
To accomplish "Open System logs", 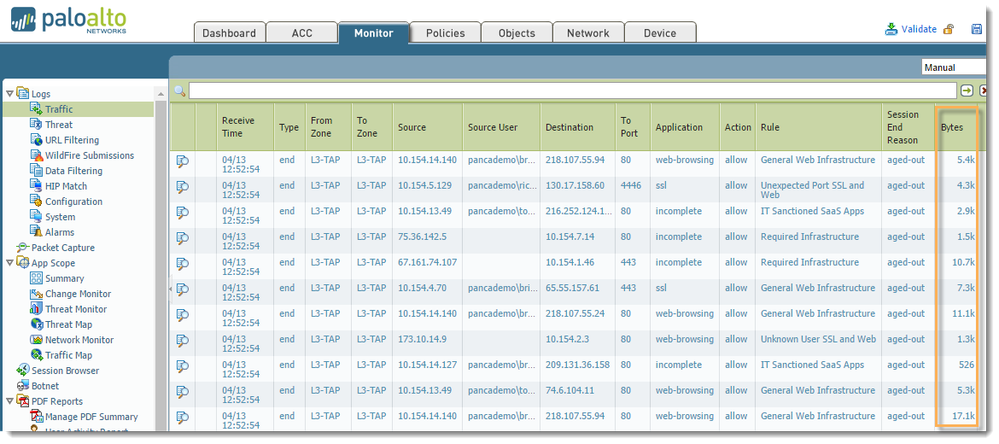I will coord(60,217).
